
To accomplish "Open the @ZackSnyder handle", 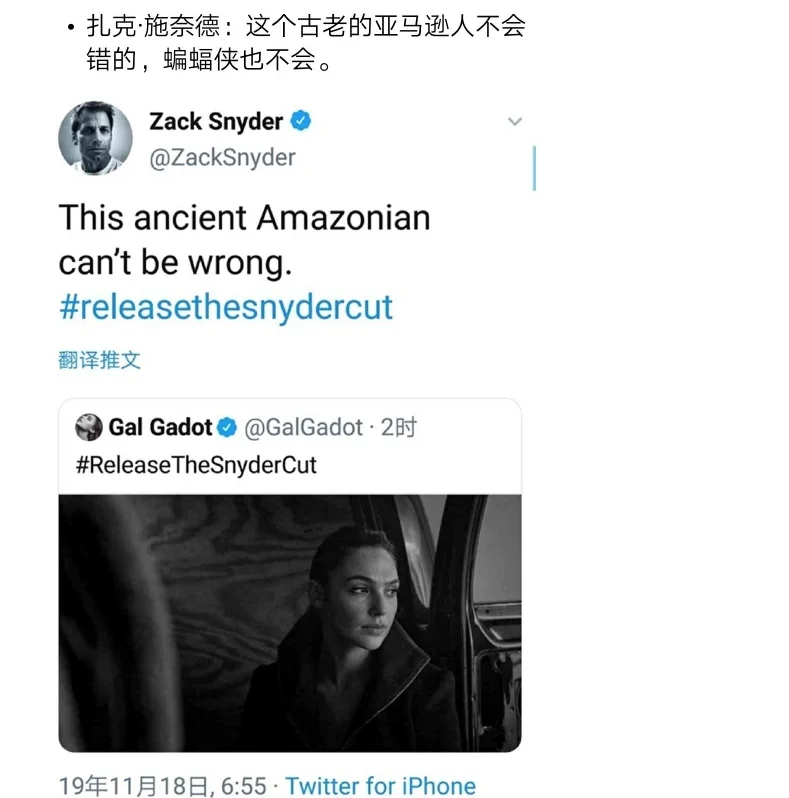I will tap(222, 158).
